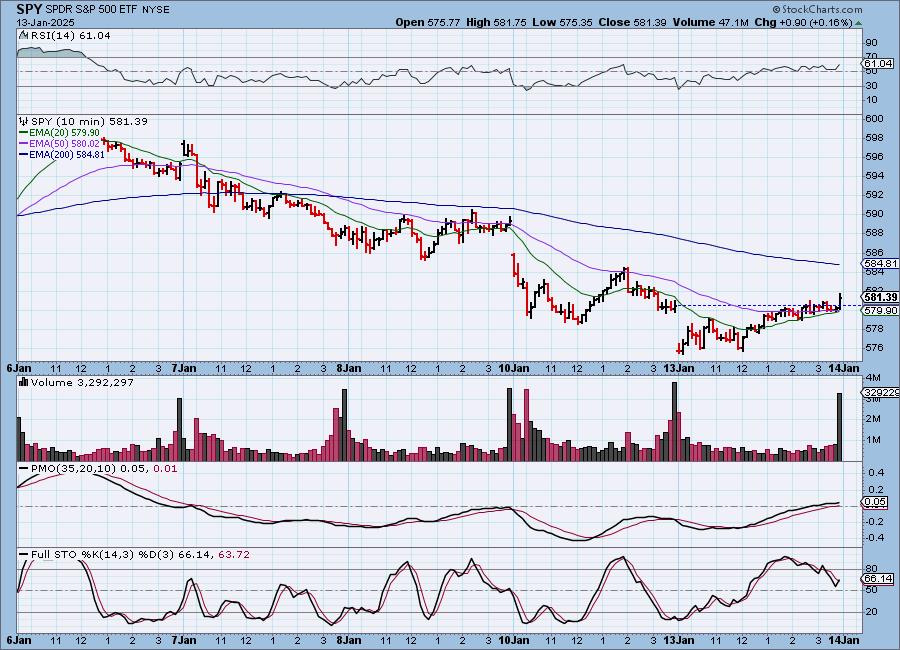Click 10Jan on the price panel date axis
Viewport: 900px width, 650px height.
513,368
